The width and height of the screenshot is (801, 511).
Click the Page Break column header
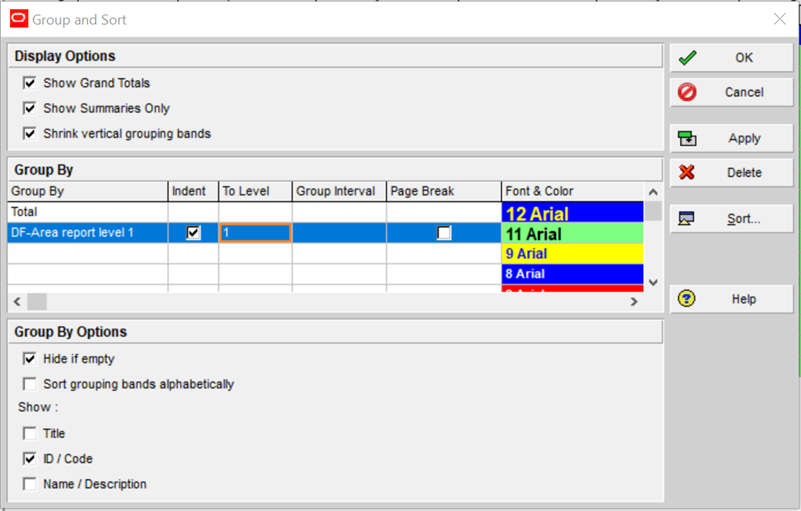click(x=444, y=191)
